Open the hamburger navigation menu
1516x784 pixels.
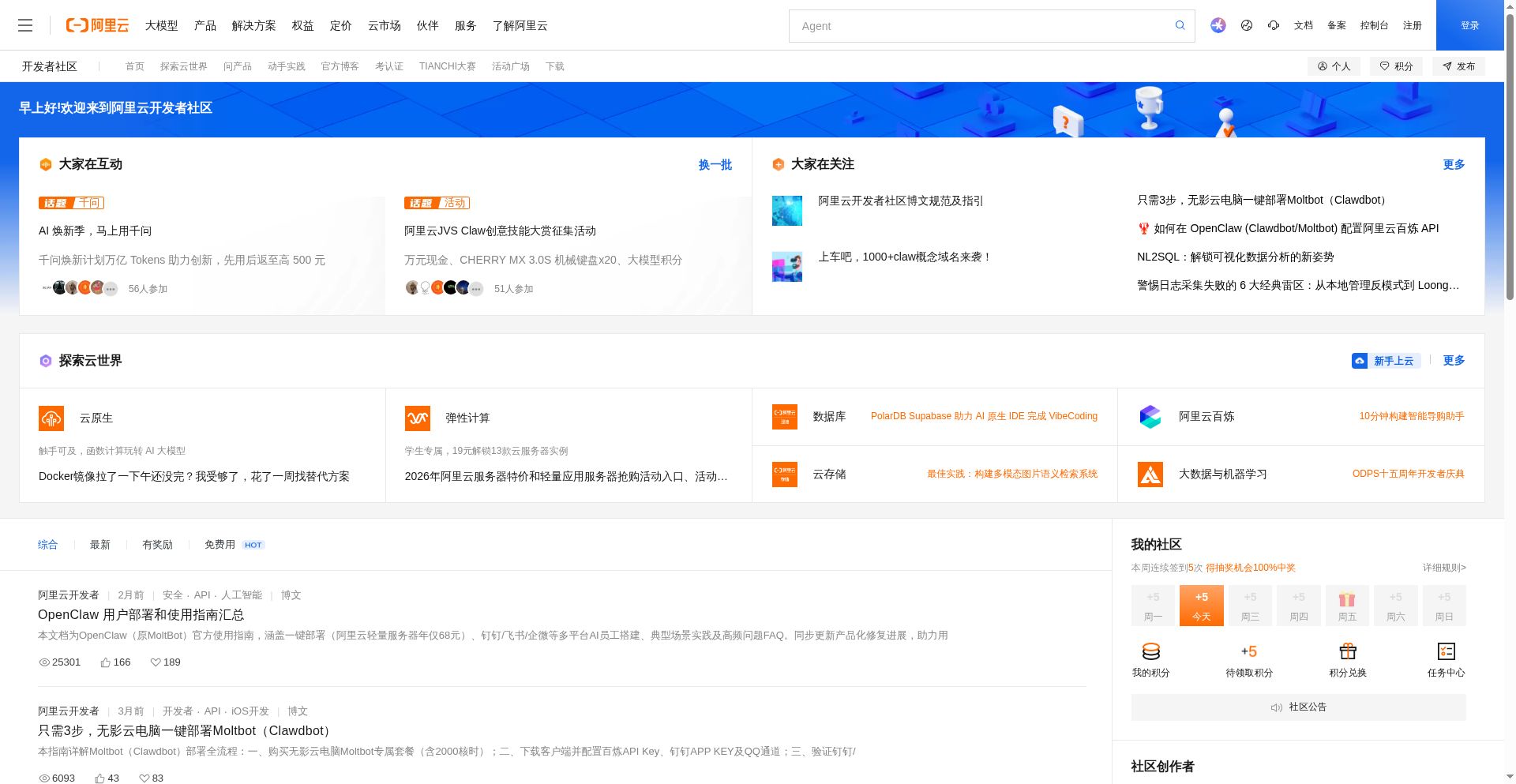pyautogui.click(x=25, y=25)
